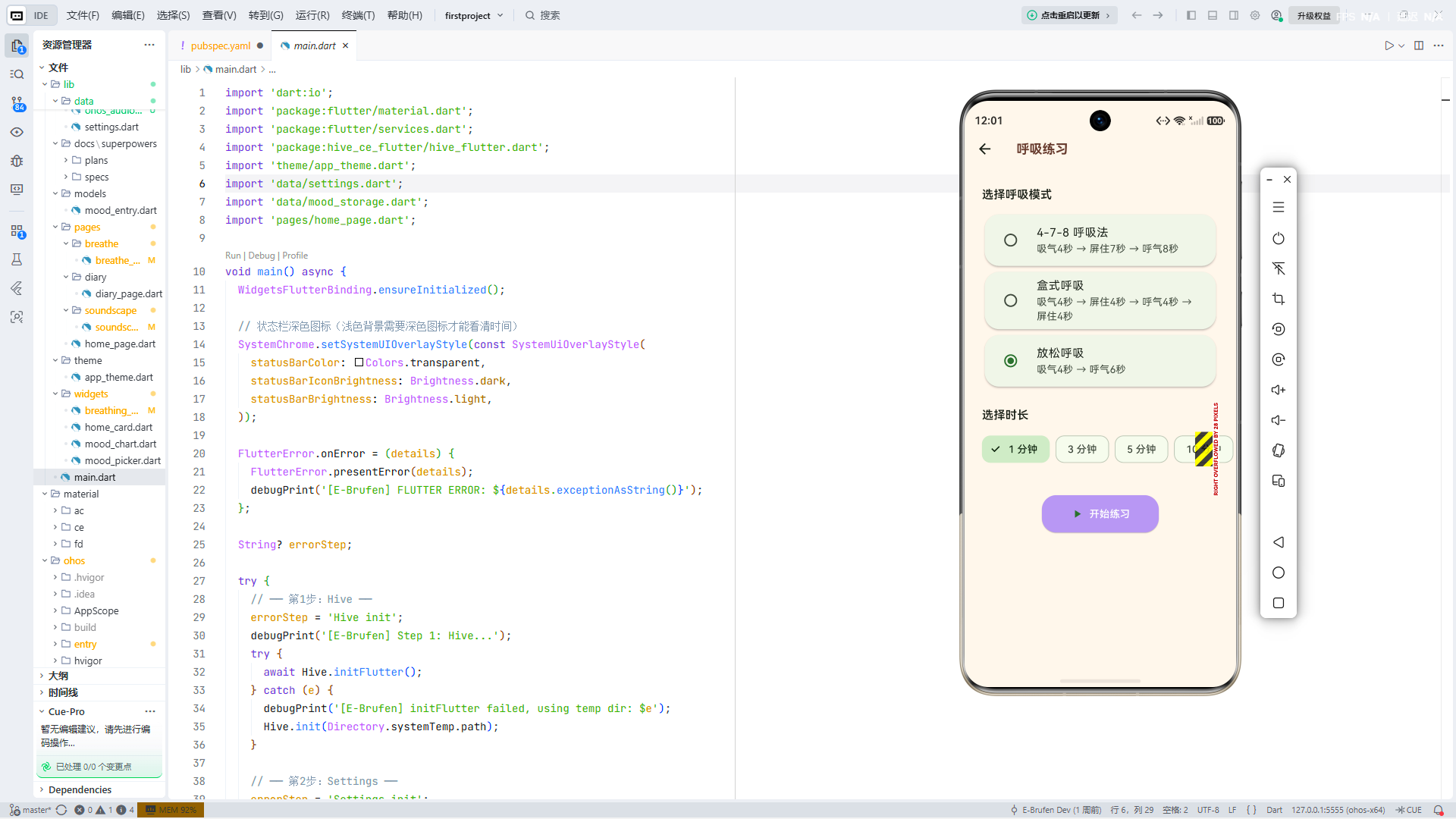Open editor more actions ellipsis
The height and width of the screenshot is (819, 1456).
click(x=1439, y=45)
